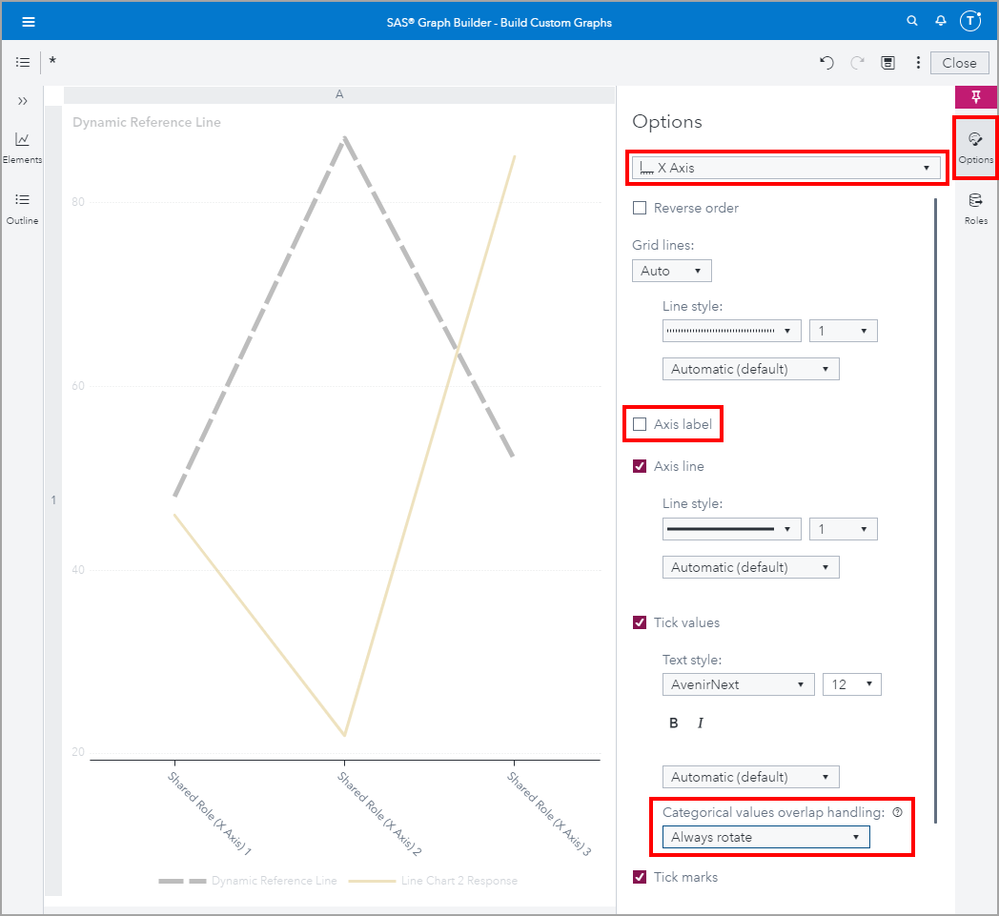Click the Shared Role (X Axis) 1 tick label

pyautogui.click(x=210, y=813)
